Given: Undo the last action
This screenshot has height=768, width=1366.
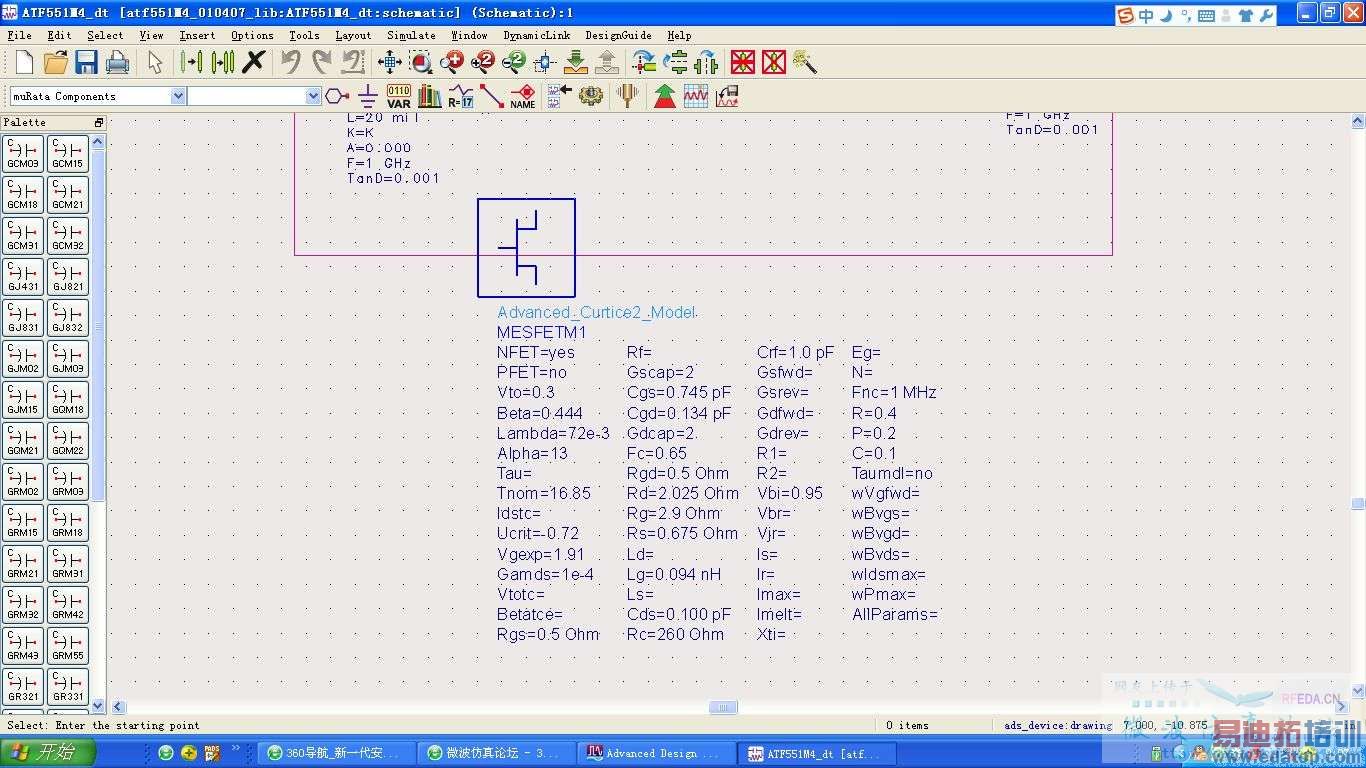Looking at the screenshot, I should point(290,62).
